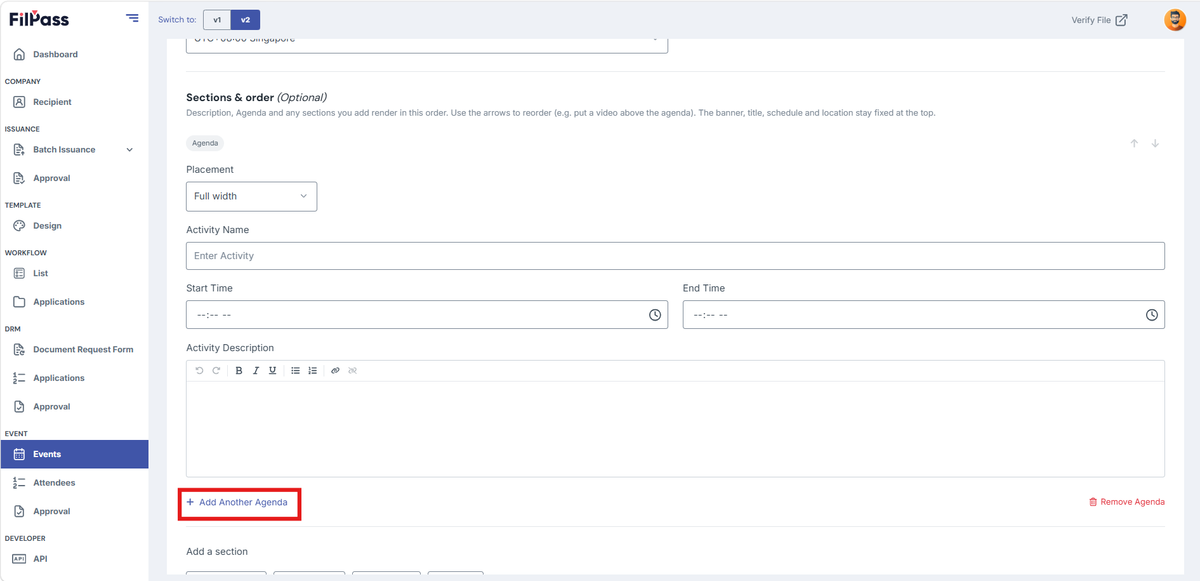This screenshot has width=1200, height=581.
Task: Open the Verify File link
Action: (x=1099, y=20)
